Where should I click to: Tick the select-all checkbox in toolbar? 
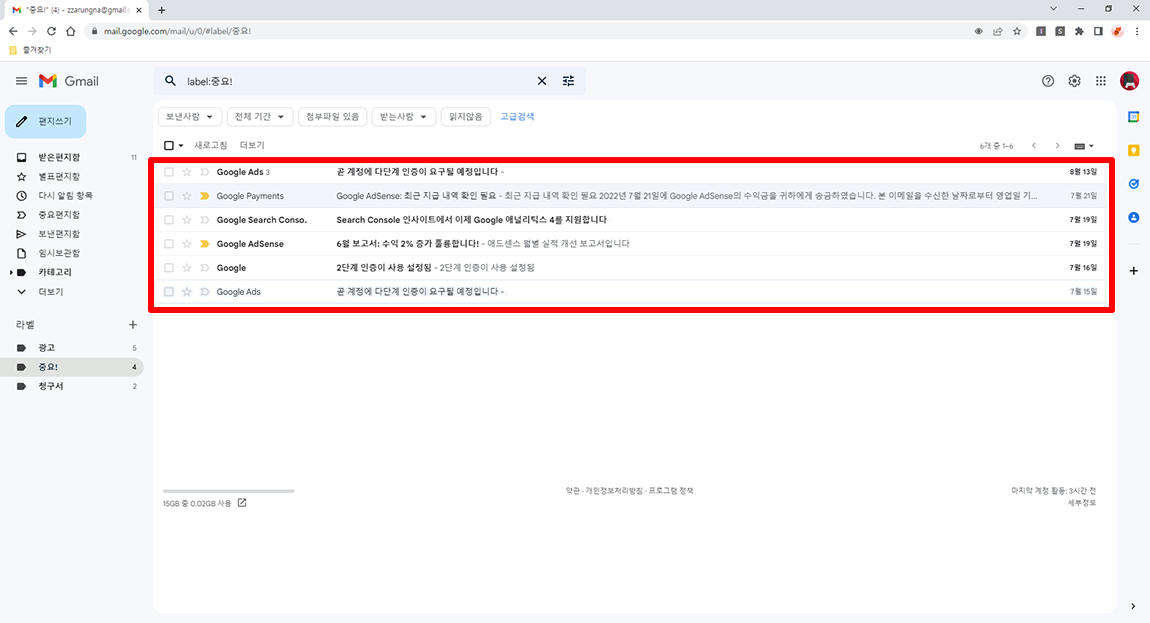coord(169,145)
